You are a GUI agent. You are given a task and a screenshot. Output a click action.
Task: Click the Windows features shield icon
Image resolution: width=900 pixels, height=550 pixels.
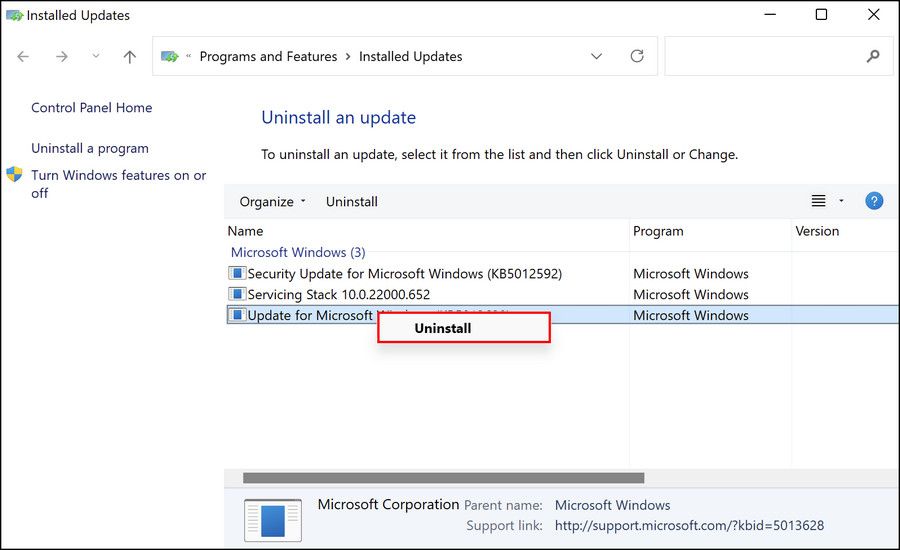[14, 175]
